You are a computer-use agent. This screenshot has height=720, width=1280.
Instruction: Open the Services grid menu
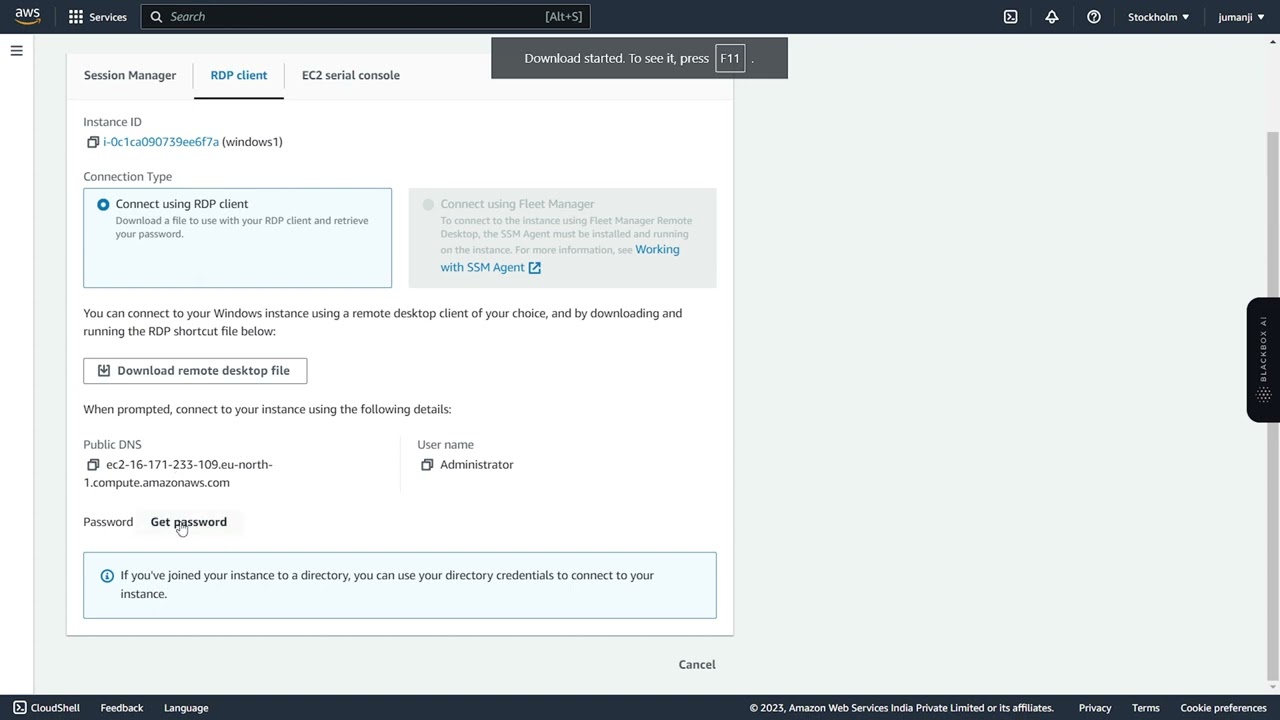[x=76, y=17]
